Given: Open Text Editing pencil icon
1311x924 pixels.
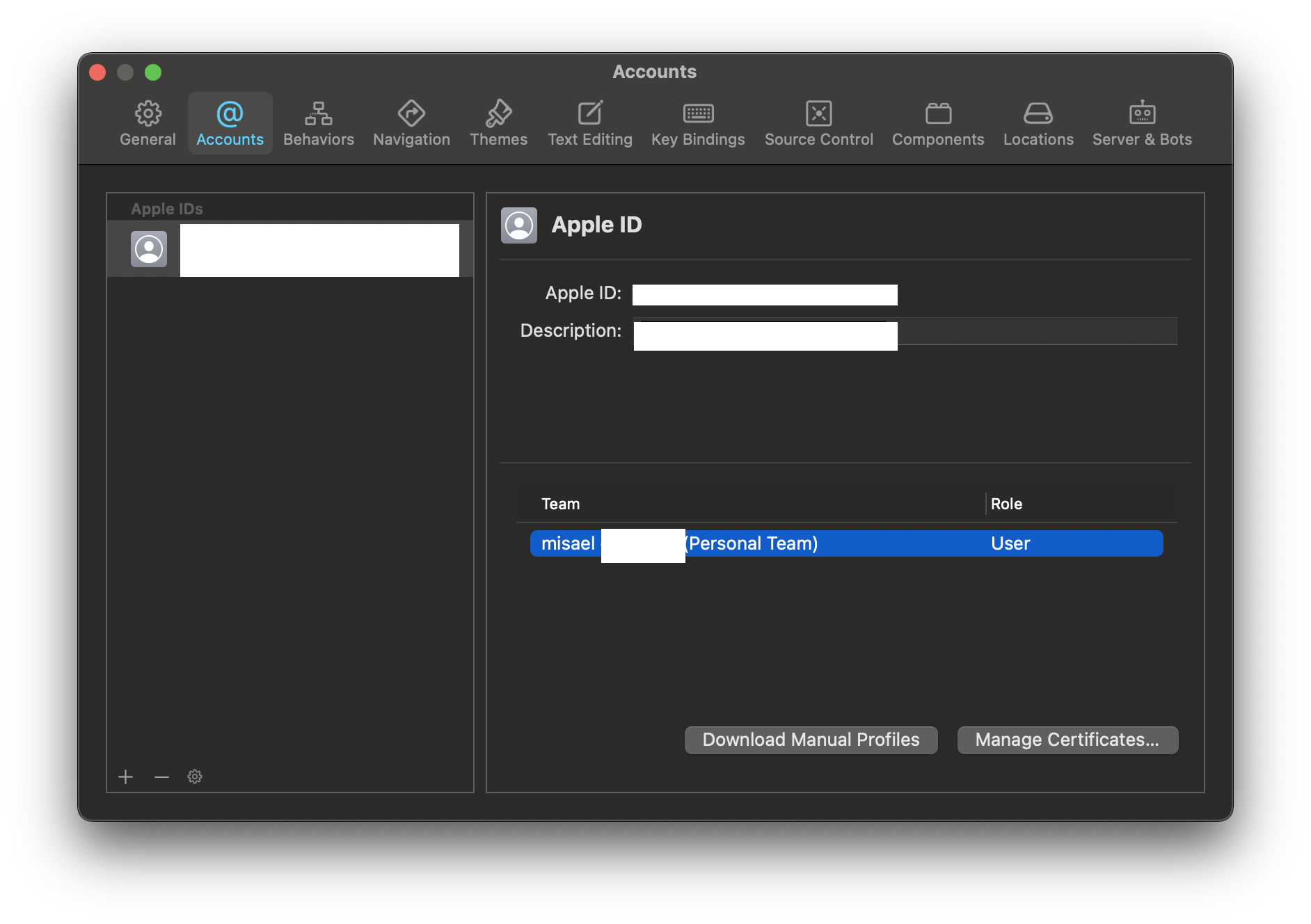Looking at the screenshot, I should [x=590, y=113].
